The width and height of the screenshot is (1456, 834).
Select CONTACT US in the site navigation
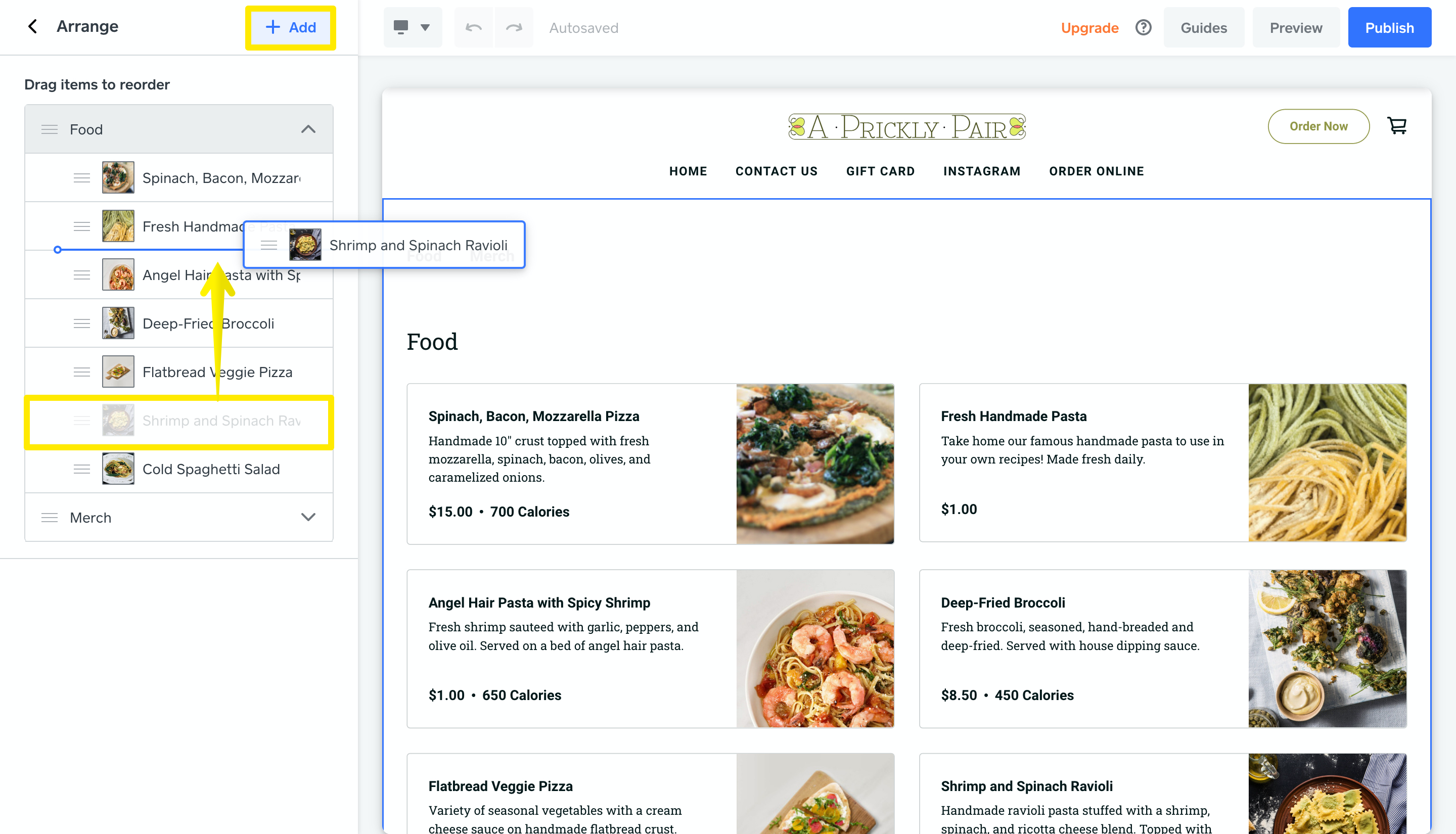point(777,171)
